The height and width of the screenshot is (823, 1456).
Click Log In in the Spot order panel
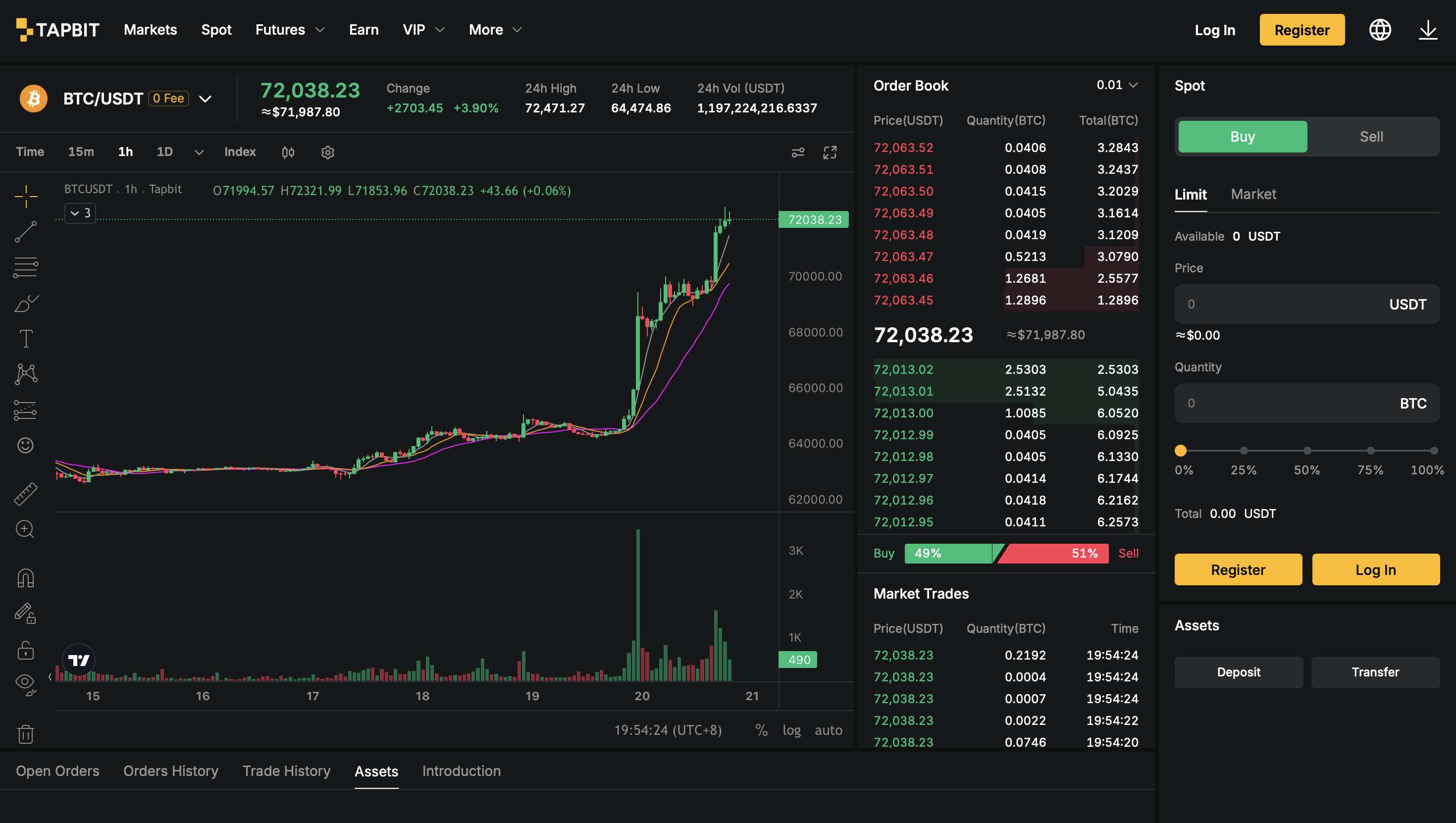(x=1376, y=570)
